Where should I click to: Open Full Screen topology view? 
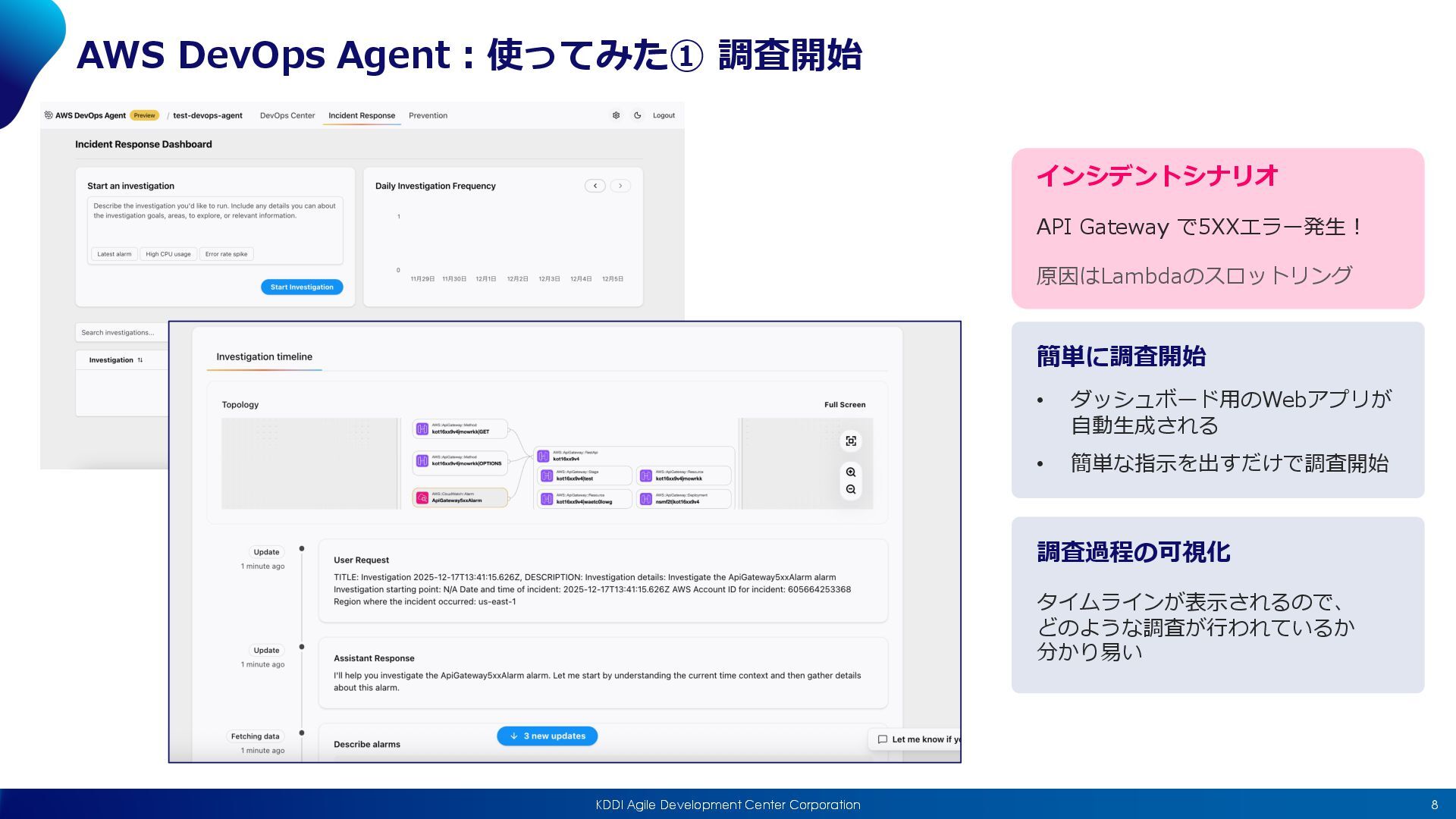pos(845,405)
